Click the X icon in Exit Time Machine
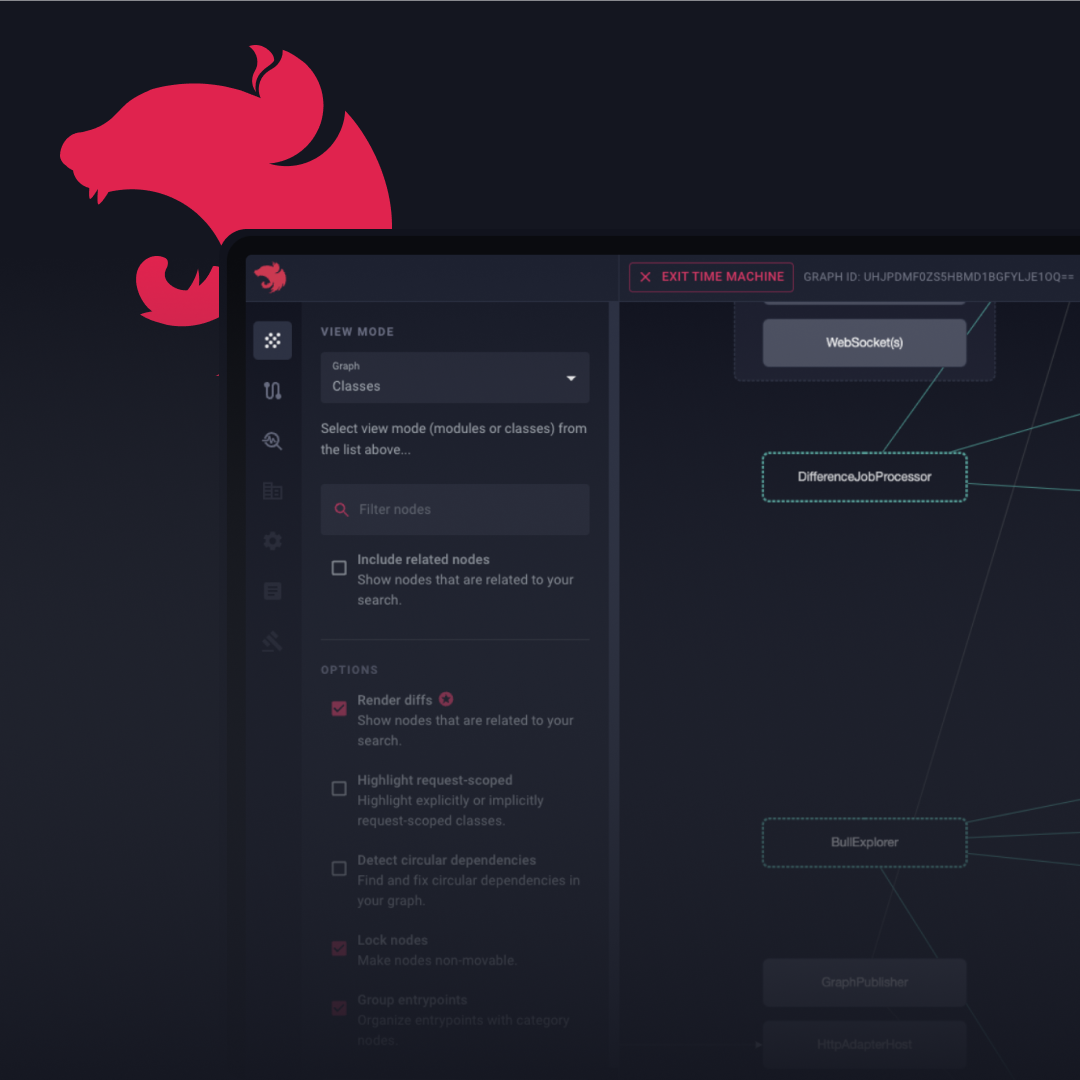This screenshot has height=1080, width=1080. click(x=645, y=277)
